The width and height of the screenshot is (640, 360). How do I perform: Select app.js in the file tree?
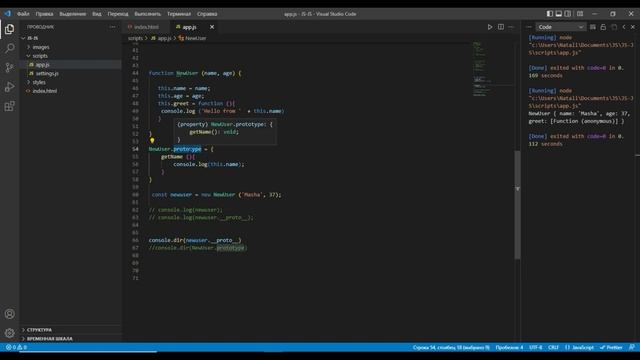coord(71,64)
